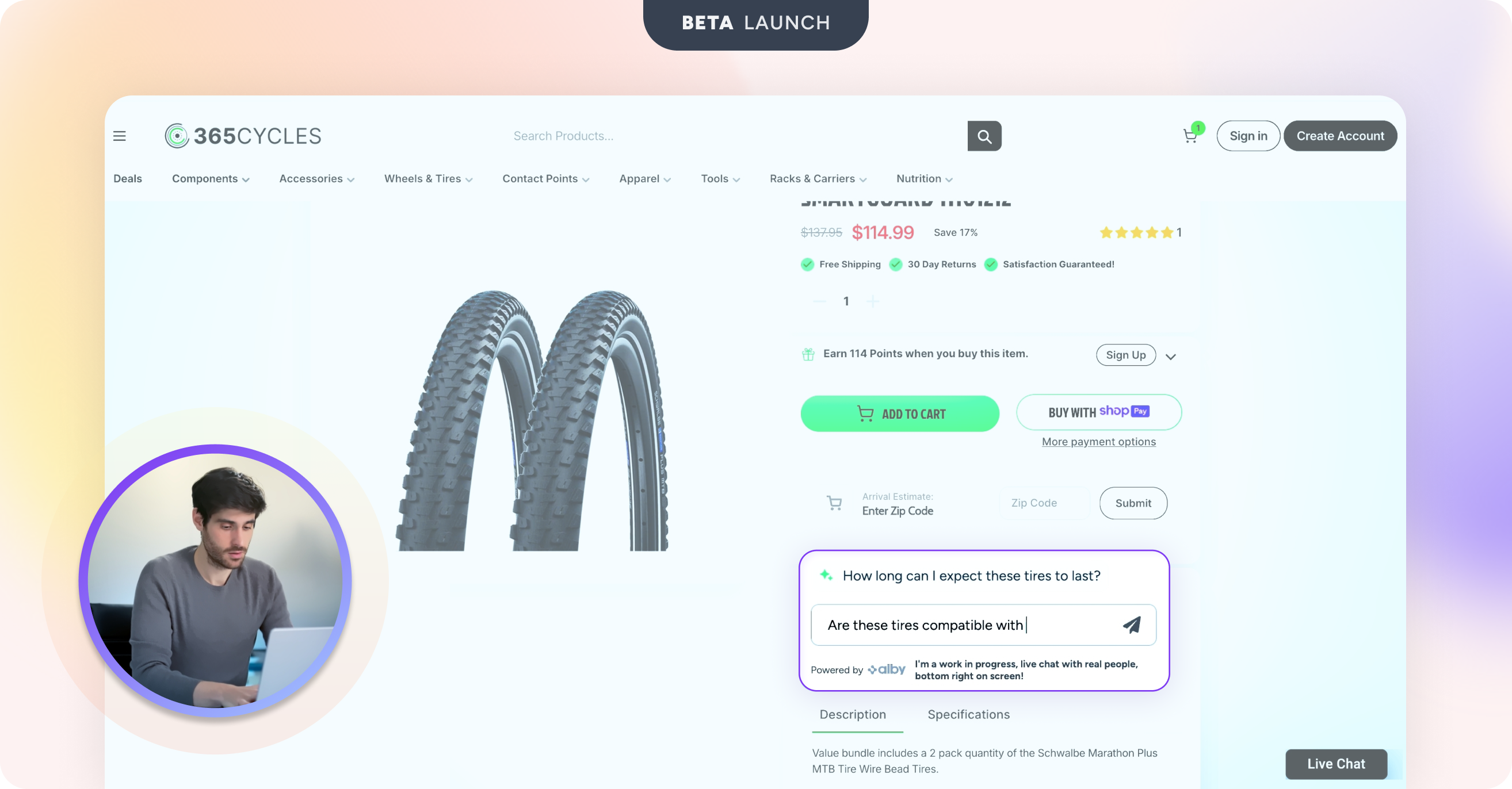Click the send paper-plane icon
This screenshot has width=1512, height=789.
[1132, 625]
